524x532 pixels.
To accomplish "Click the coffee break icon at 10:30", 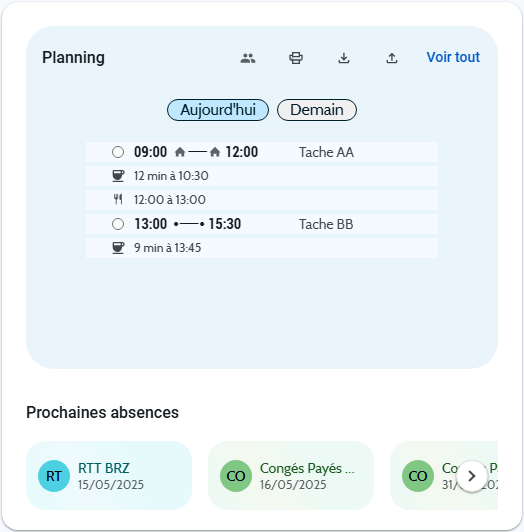I will coord(118,176).
